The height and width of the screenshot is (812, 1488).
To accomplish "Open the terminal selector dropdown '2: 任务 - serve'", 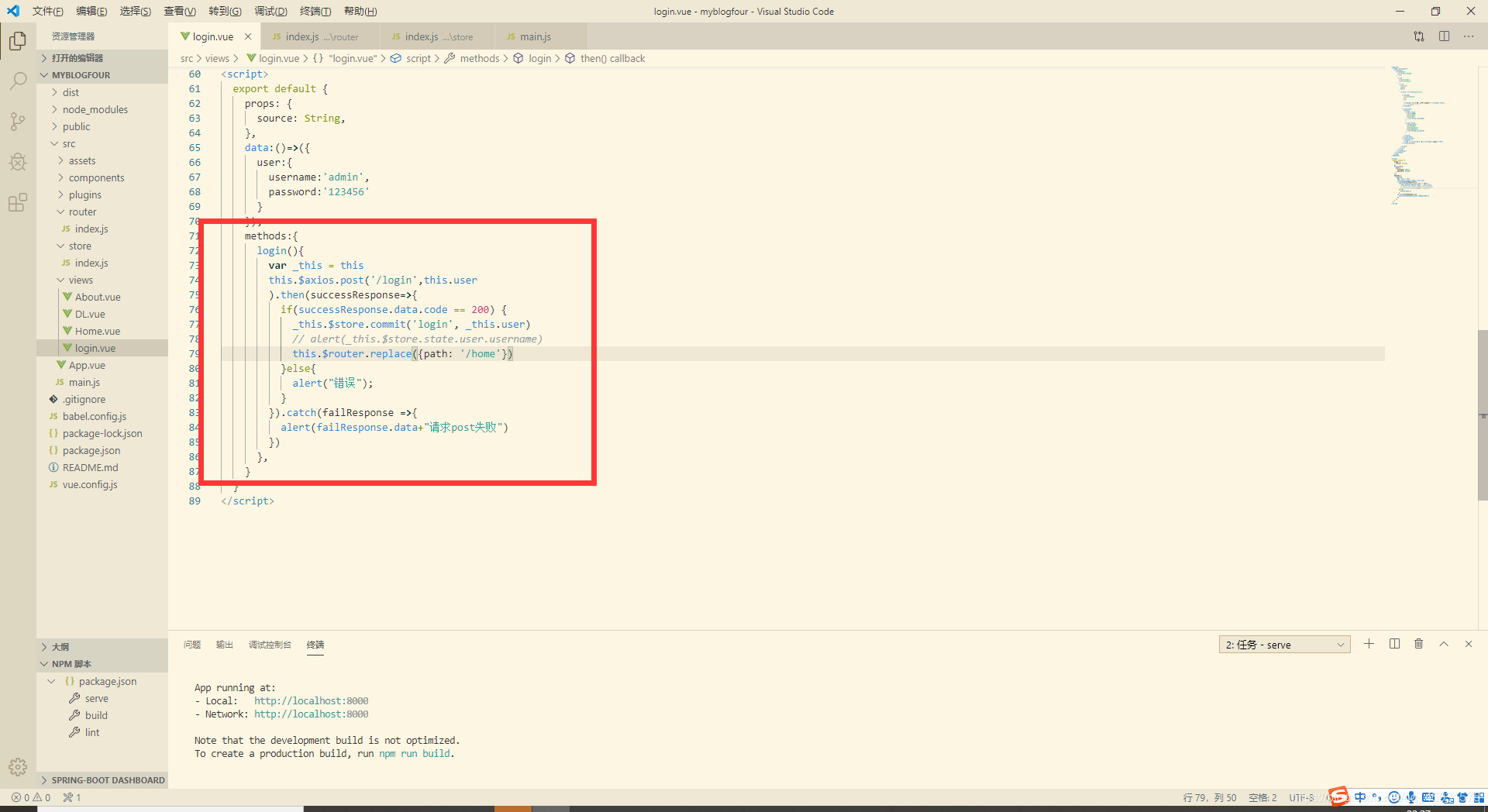I will coord(1284,645).
